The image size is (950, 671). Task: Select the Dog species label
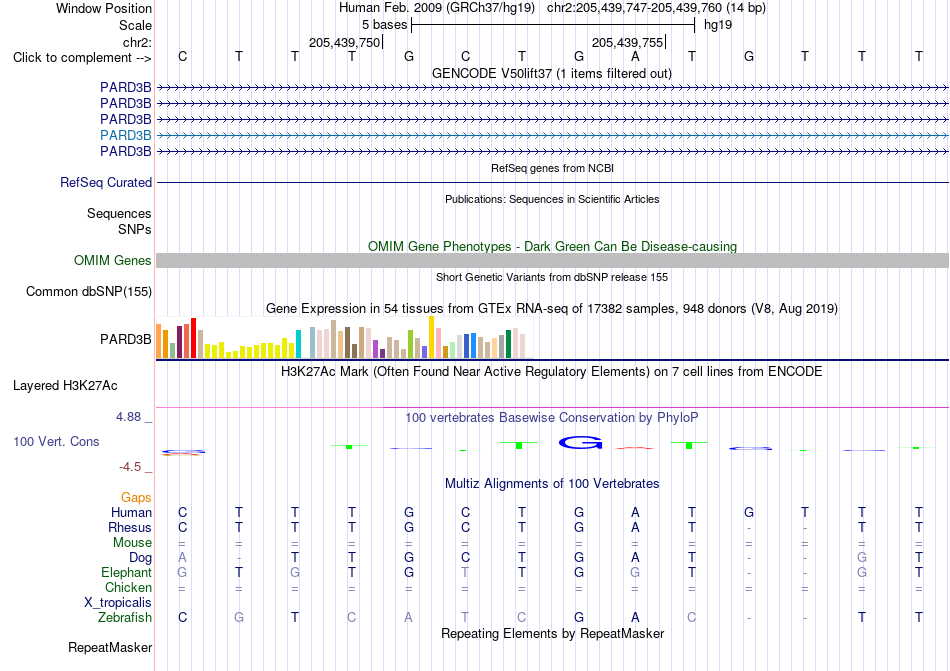click(140, 557)
